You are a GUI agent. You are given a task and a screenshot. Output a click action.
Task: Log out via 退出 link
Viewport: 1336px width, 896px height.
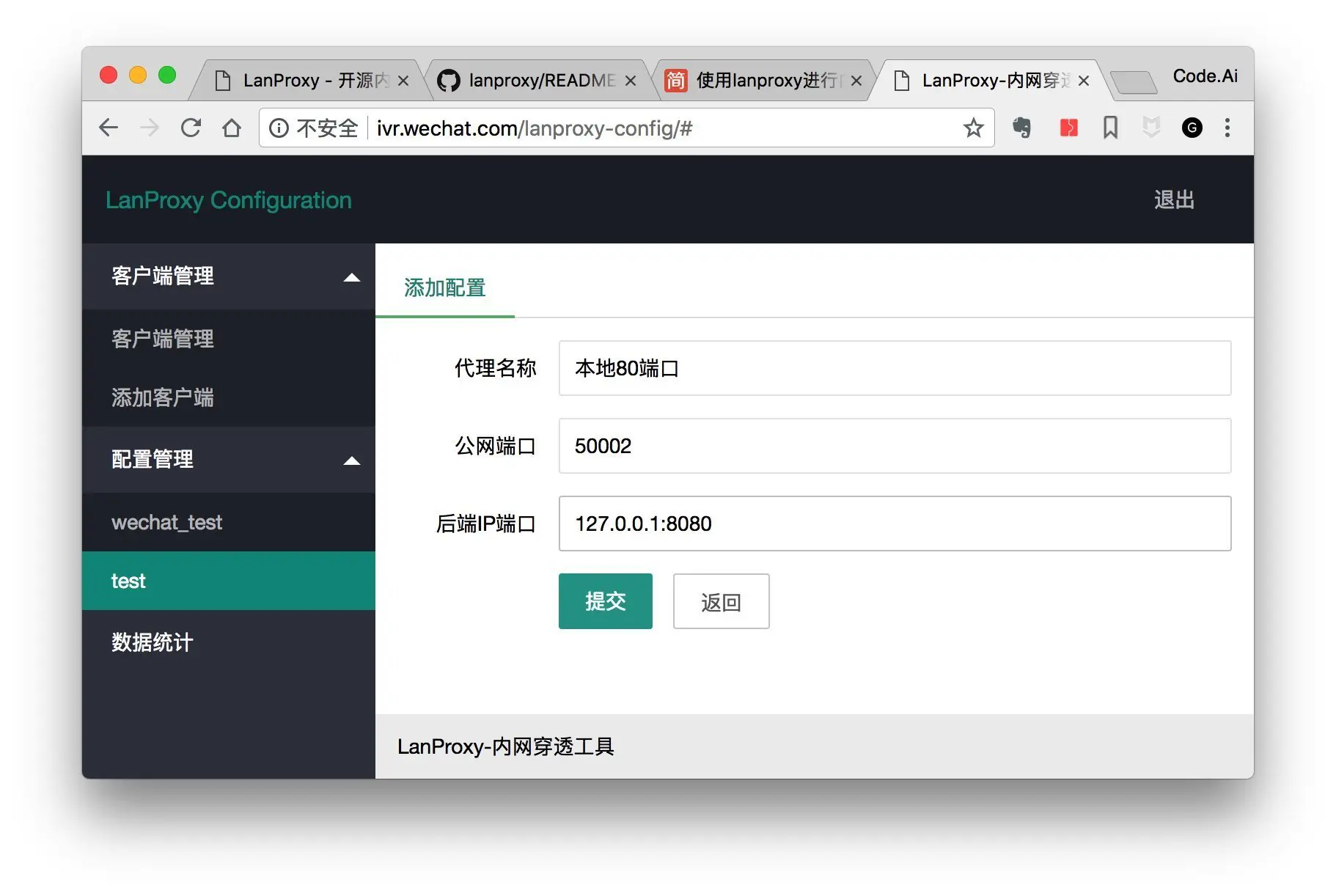(x=1174, y=200)
